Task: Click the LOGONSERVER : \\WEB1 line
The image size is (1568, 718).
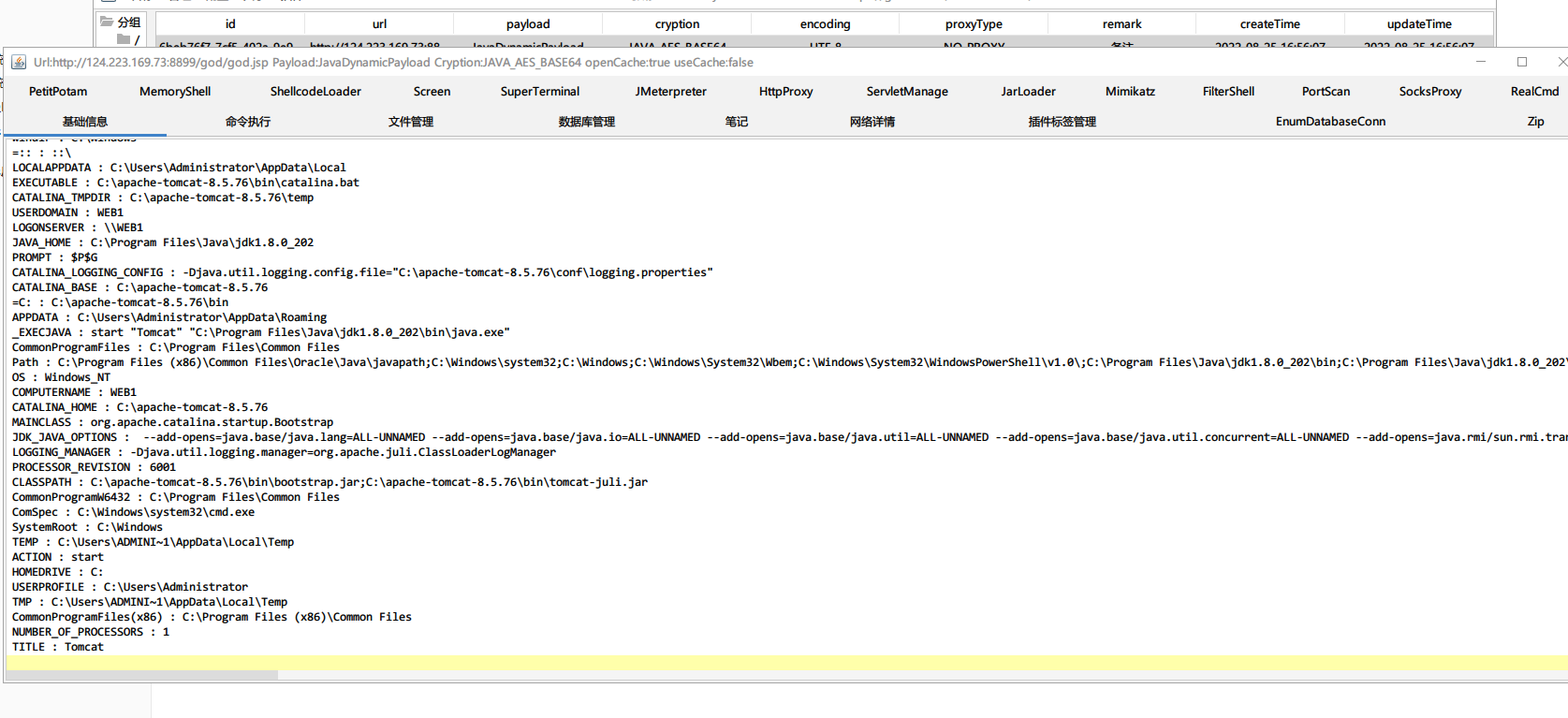Action: pyautogui.click(x=78, y=227)
